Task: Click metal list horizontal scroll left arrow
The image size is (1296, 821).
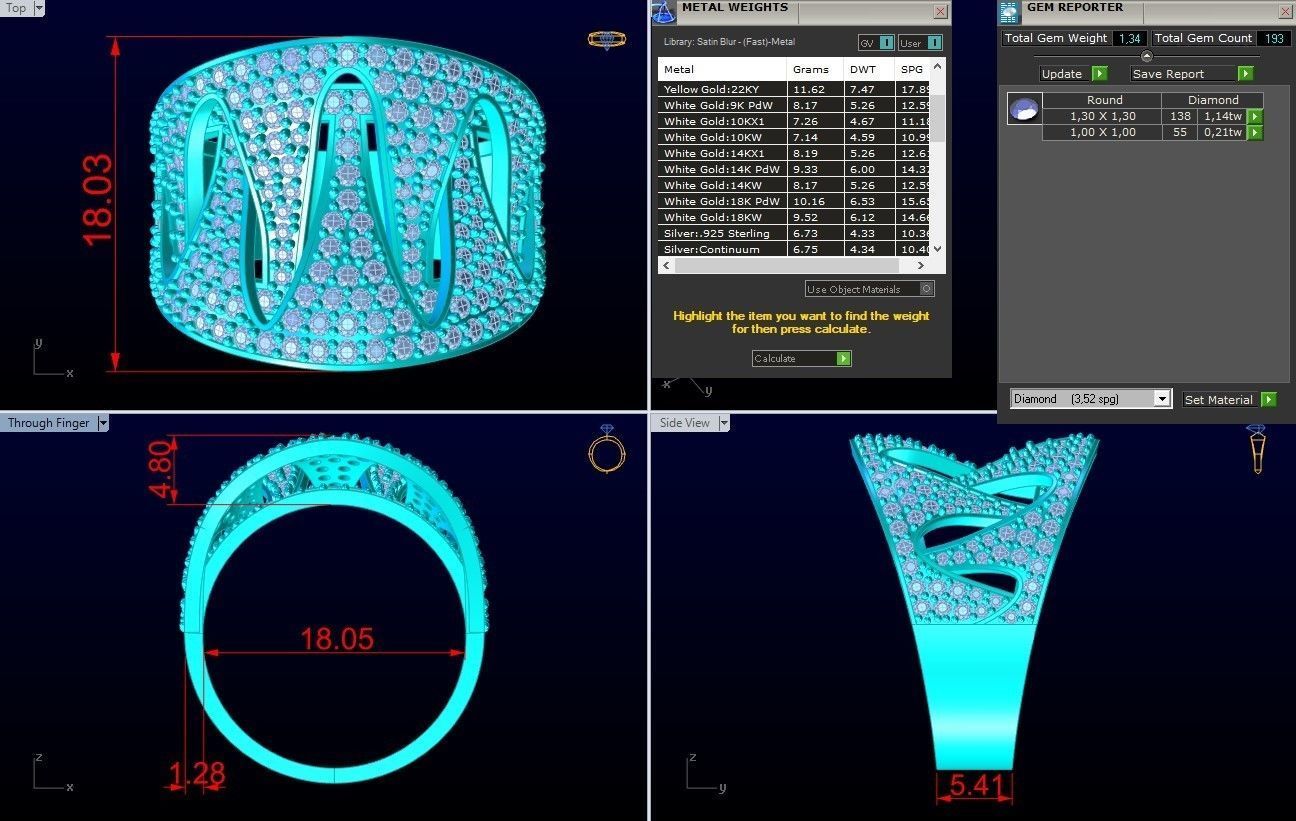Action: click(666, 265)
